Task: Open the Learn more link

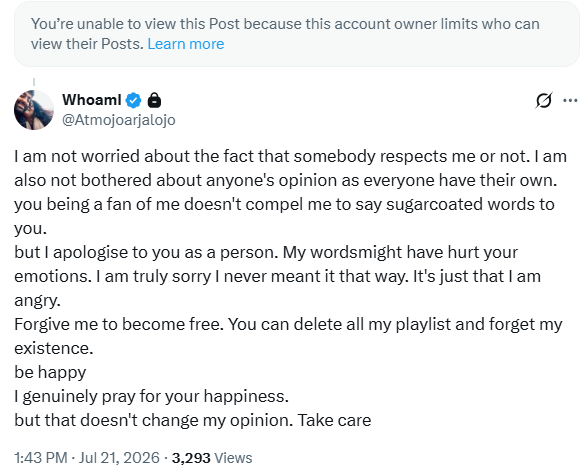Action: pos(186,44)
